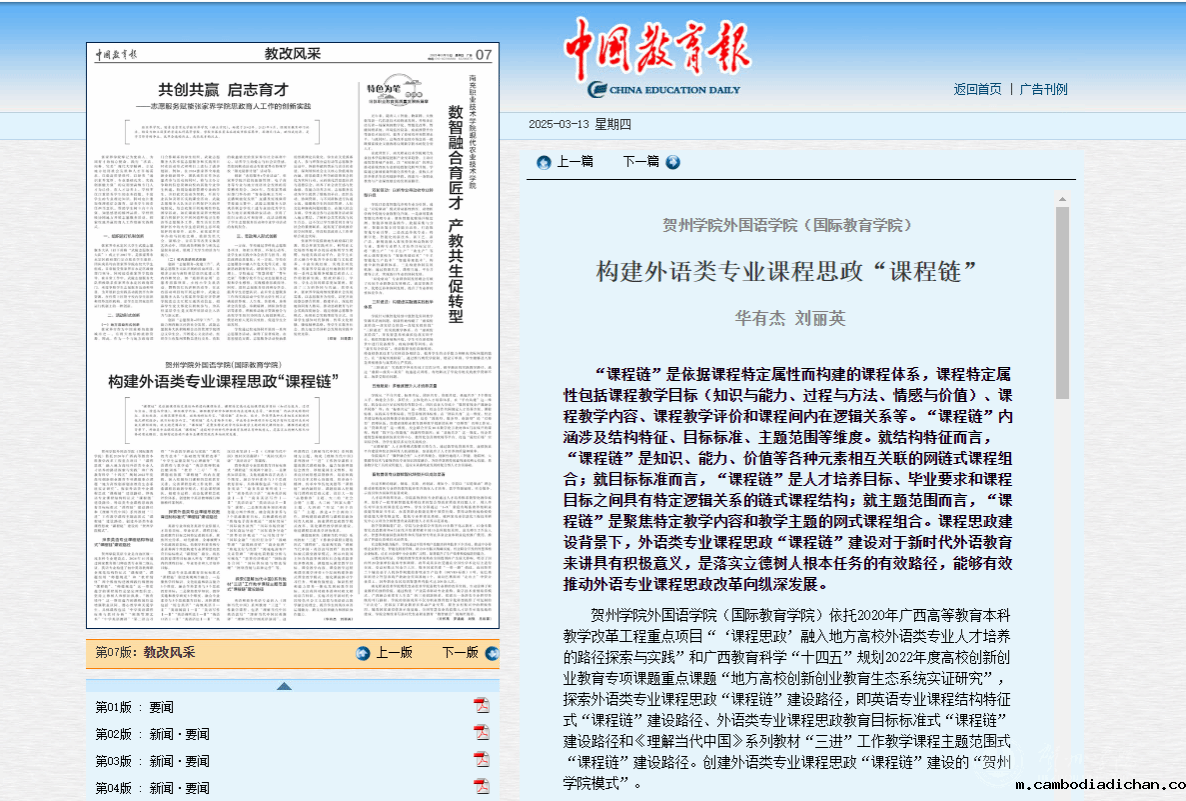Collapse the page list with the up triangle

click(x=284, y=686)
